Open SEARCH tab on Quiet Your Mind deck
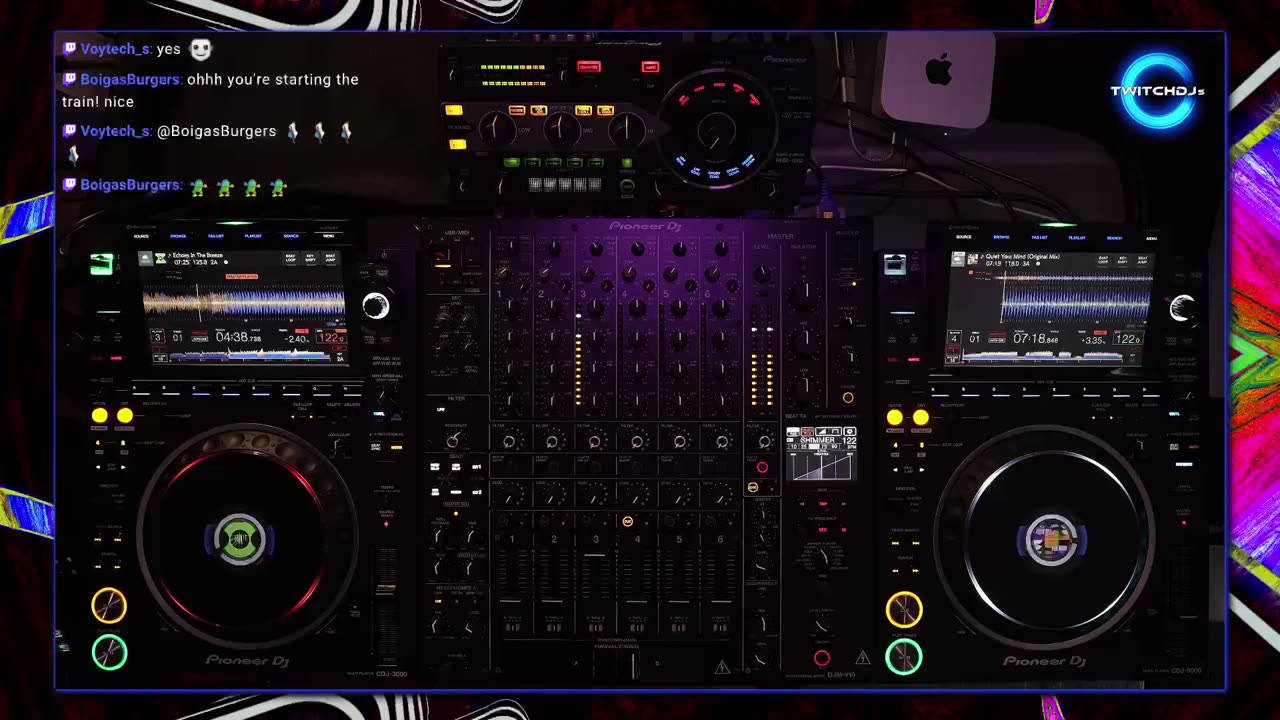The image size is (1280, 720). coord(1114,237)
